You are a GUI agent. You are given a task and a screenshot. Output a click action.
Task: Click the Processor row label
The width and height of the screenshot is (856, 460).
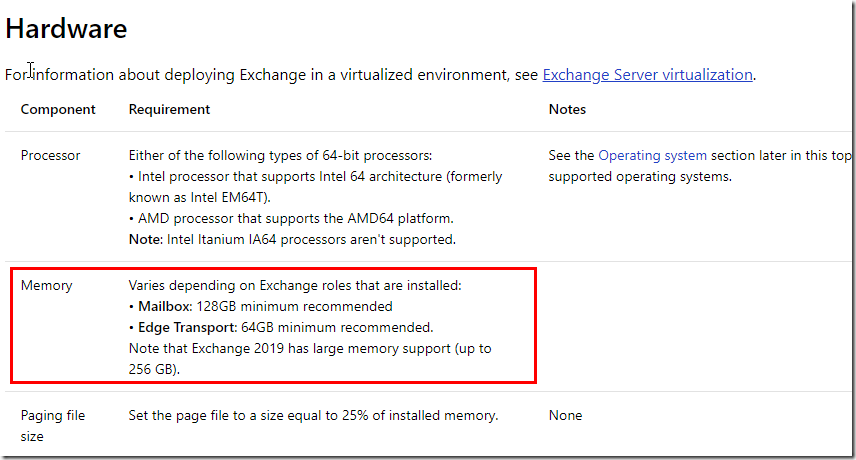tap(50, 156)
